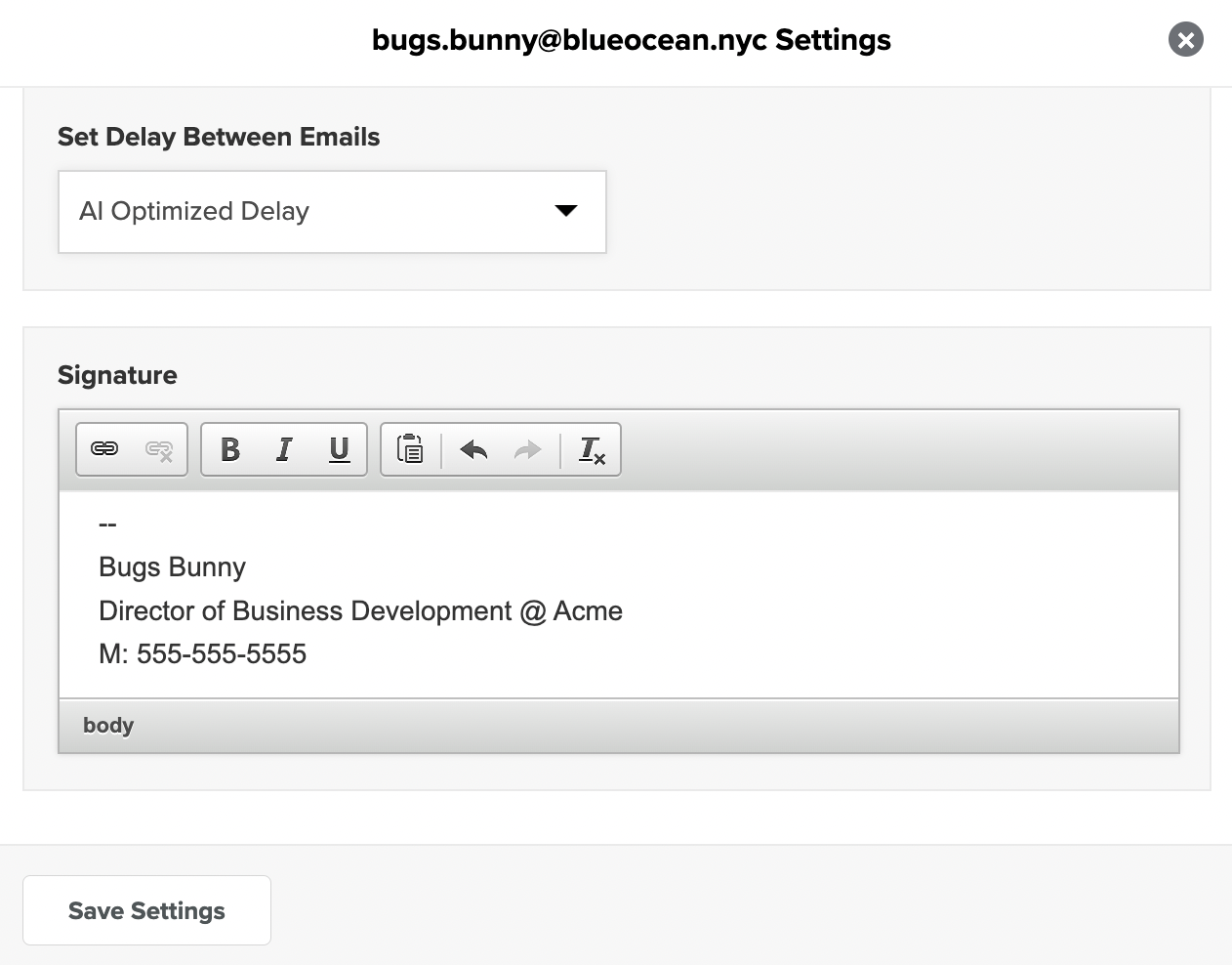Image resolution: width=1232 pixels, height=965 pixels.
Task: Click the '--' line in signature
Action: [107, 524]
